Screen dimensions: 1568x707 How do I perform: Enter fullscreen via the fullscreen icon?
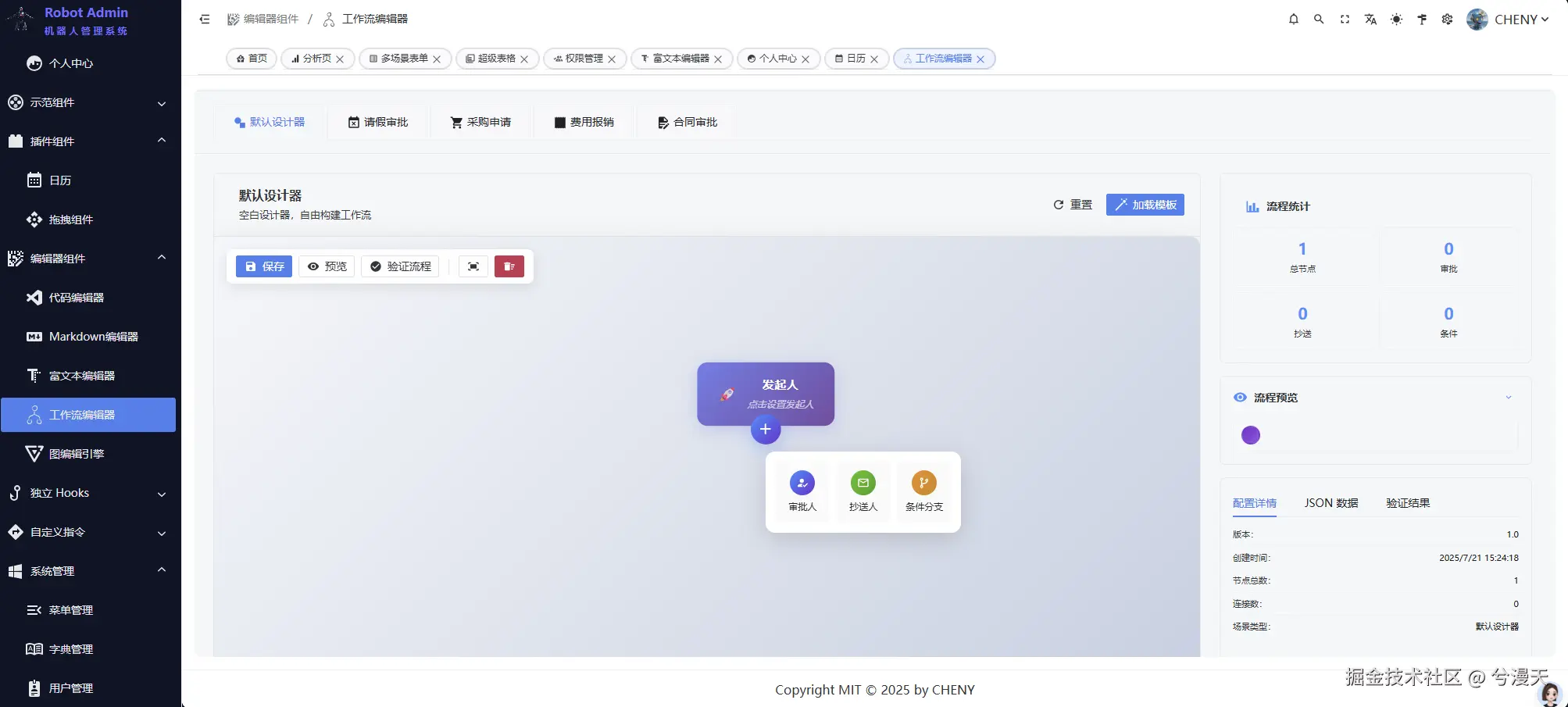click(1345, 19)
